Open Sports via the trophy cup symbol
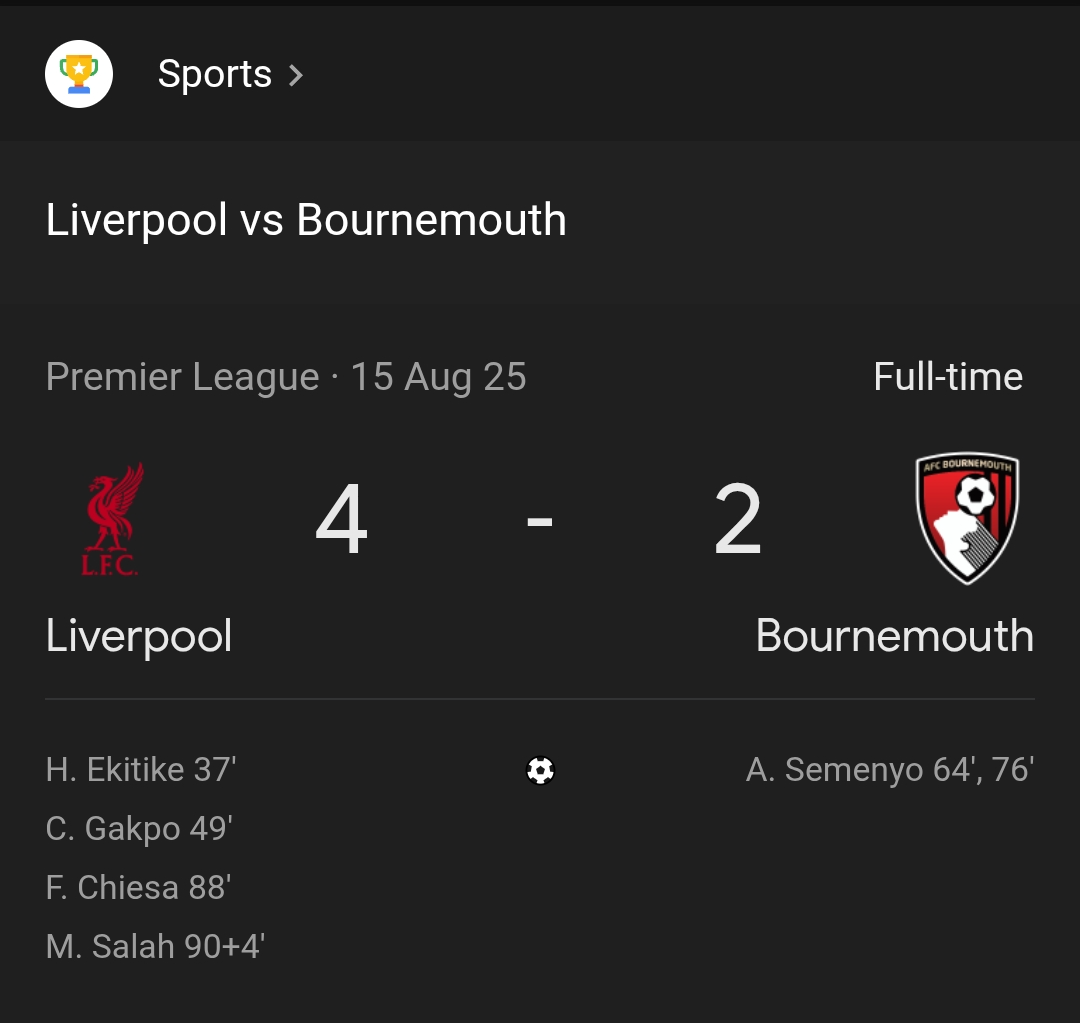Image resolution: width=1080 pixels, height=1023 pixels. pos(79,73)
